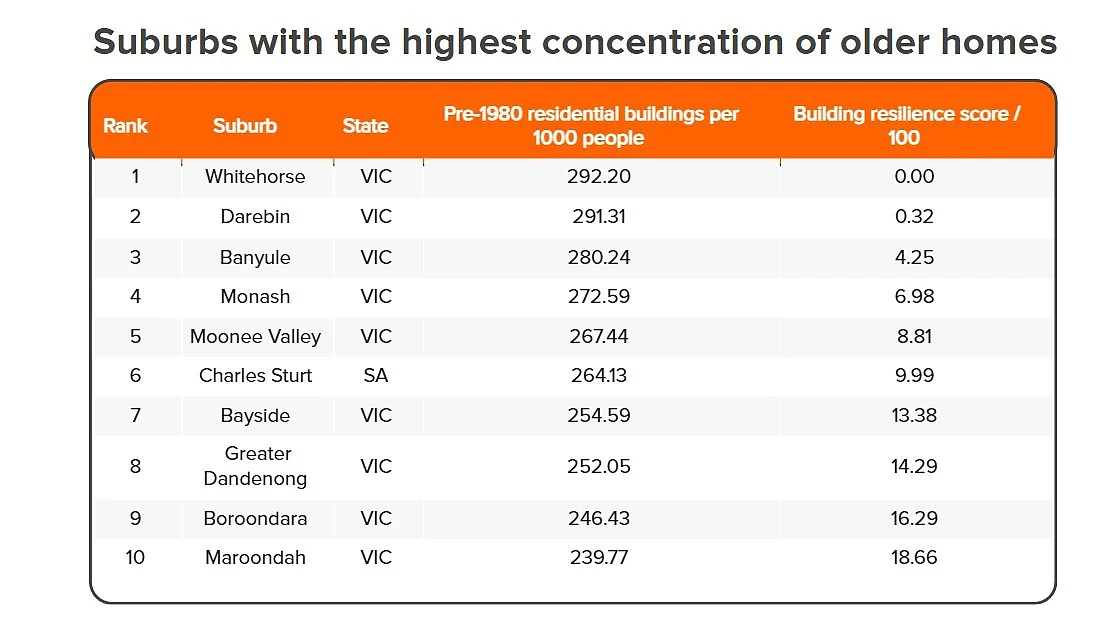Click the Banyule suburb name
This screenshot has height=627, width=1113.
[x=256, y=257]
